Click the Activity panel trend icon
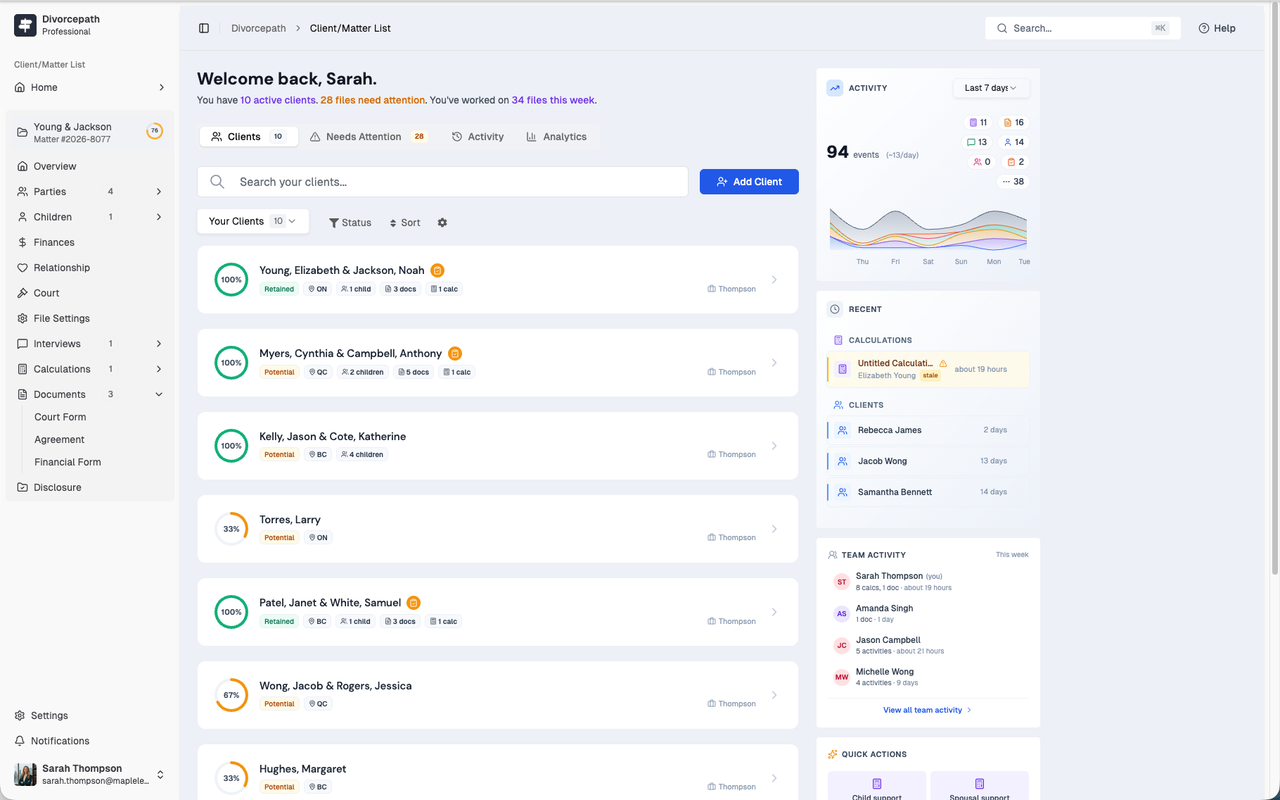 (835, 88)
